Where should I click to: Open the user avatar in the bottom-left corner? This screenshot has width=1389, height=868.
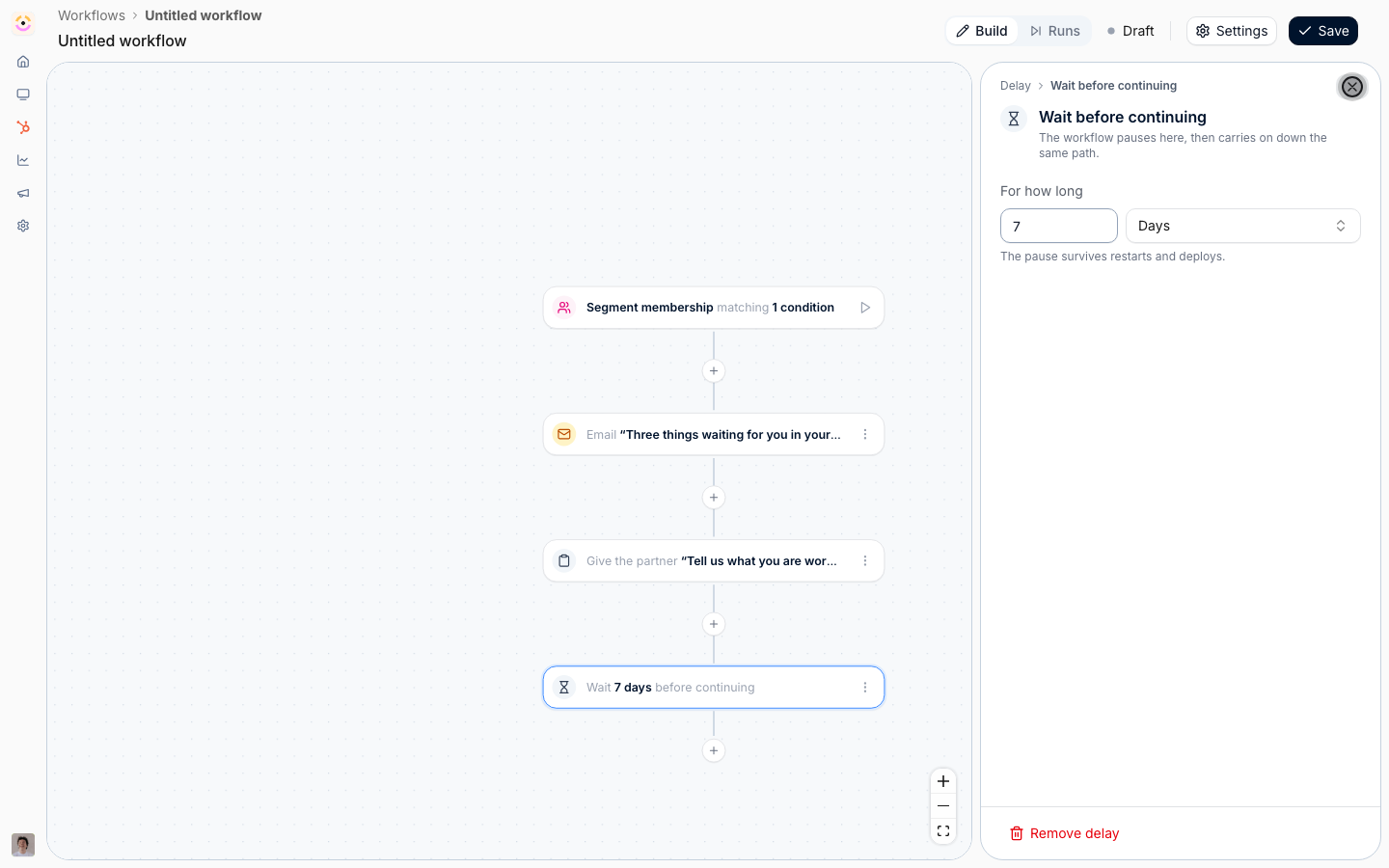[x=23, y=845]
